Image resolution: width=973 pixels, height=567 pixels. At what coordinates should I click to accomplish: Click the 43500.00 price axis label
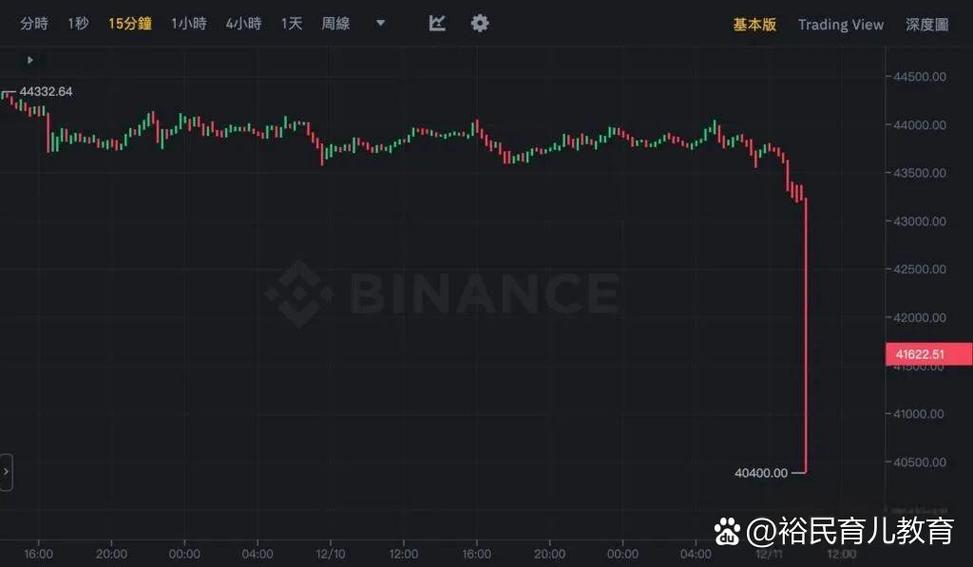tap(920, 172)
